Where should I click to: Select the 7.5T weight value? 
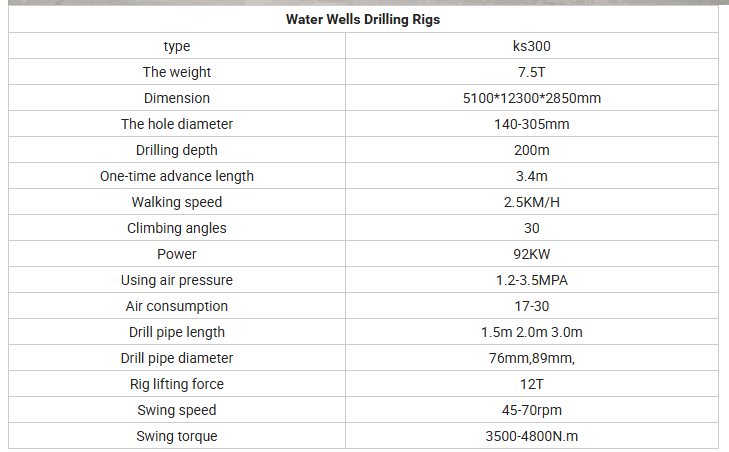click(x=531, y=72)
